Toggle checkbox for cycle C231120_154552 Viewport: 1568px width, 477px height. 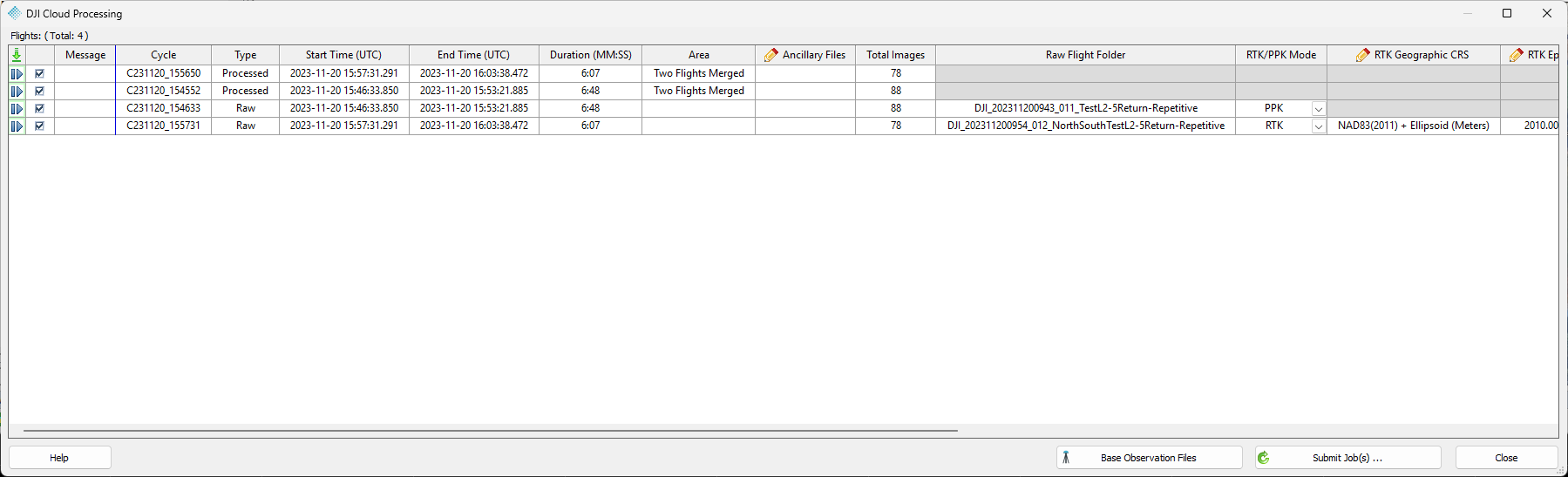39,91
